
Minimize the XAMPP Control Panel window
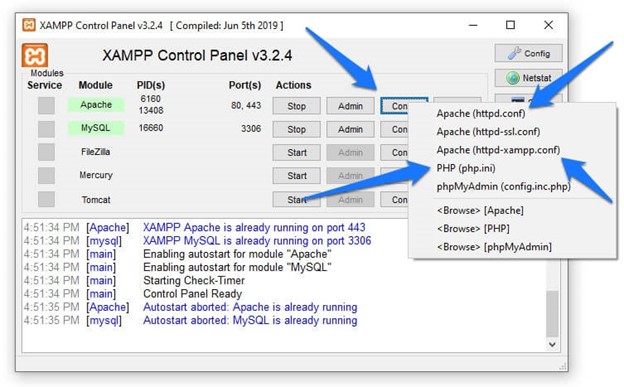coord(473,25)
